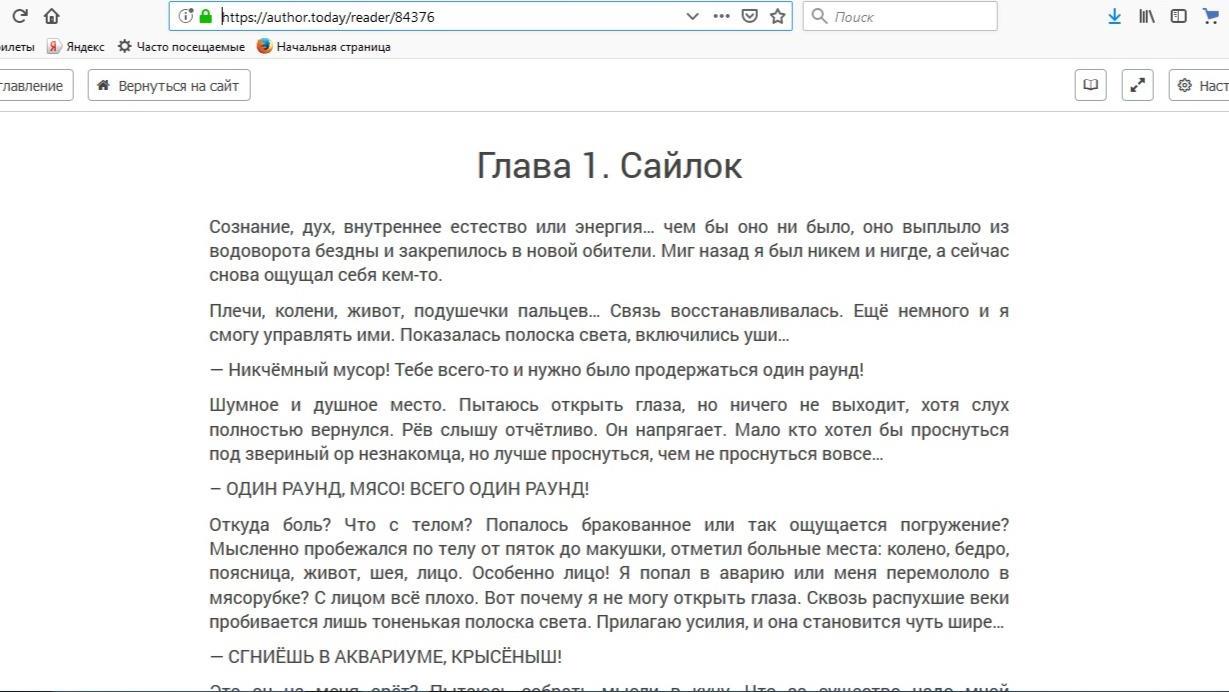Open the page actions three-dot menu
The image size is (1229, 692).
(721, 16)
